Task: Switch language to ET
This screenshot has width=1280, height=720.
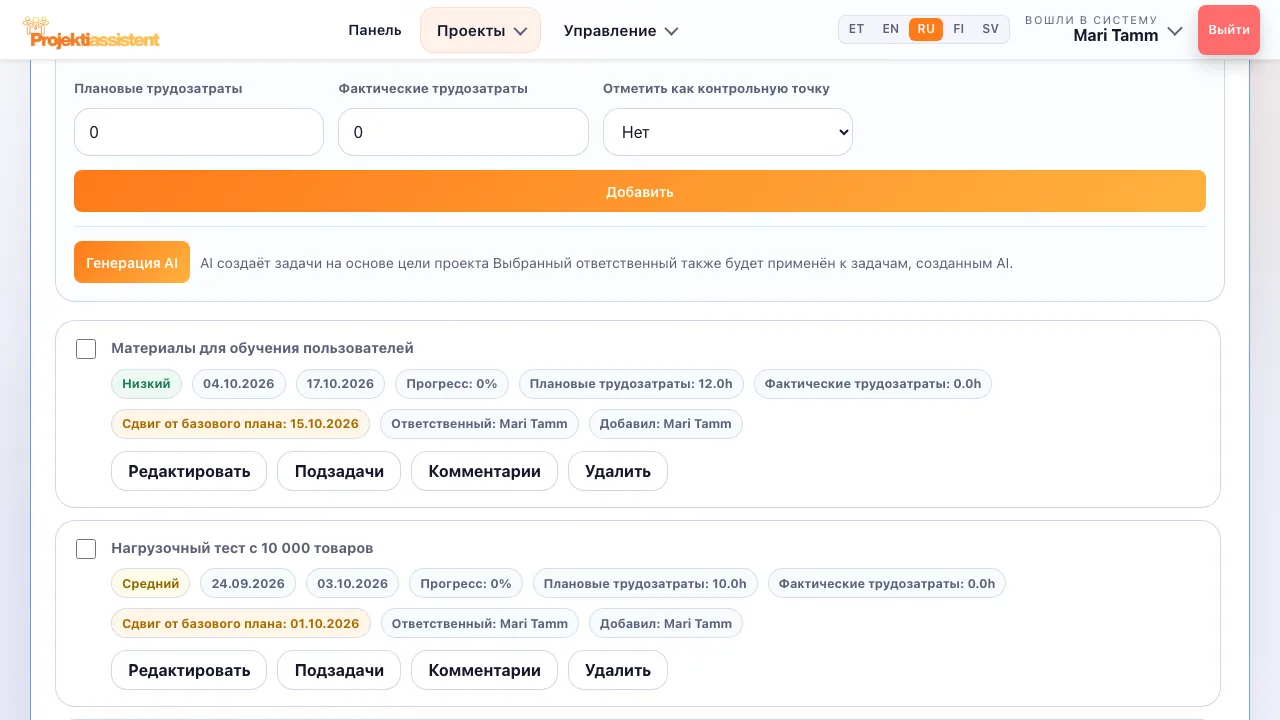Action: [x=857, y=29]
